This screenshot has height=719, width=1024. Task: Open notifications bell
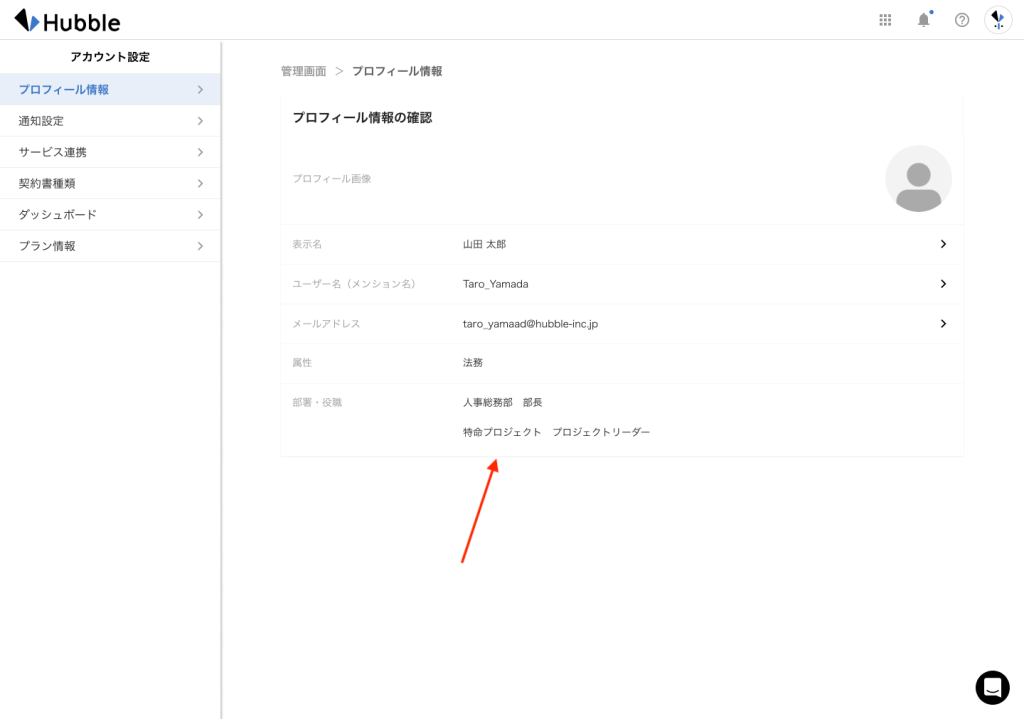click(x=923, y=20)
